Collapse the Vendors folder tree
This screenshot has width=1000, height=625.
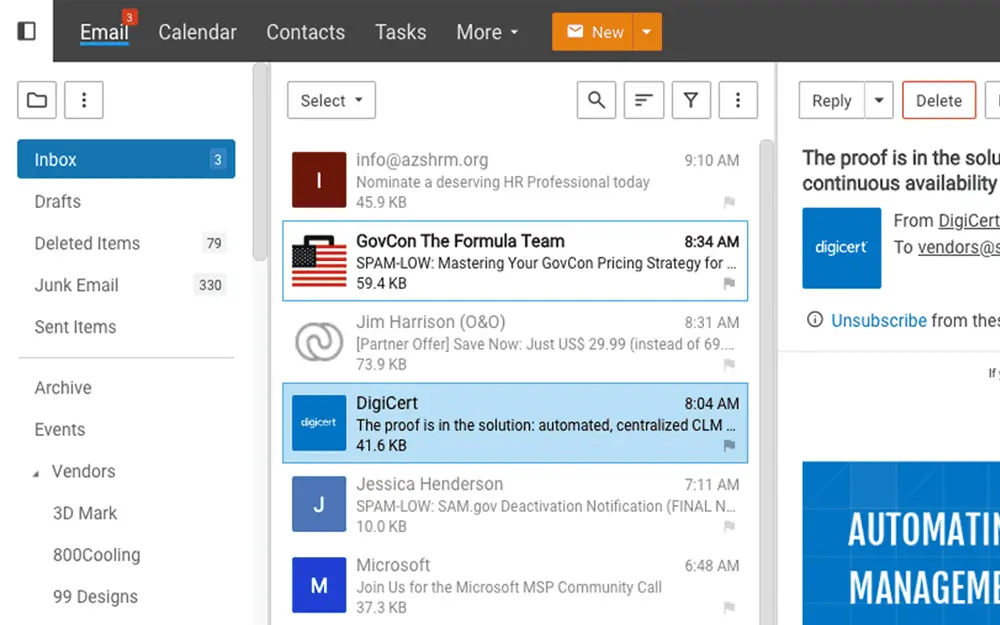point(36,473)
